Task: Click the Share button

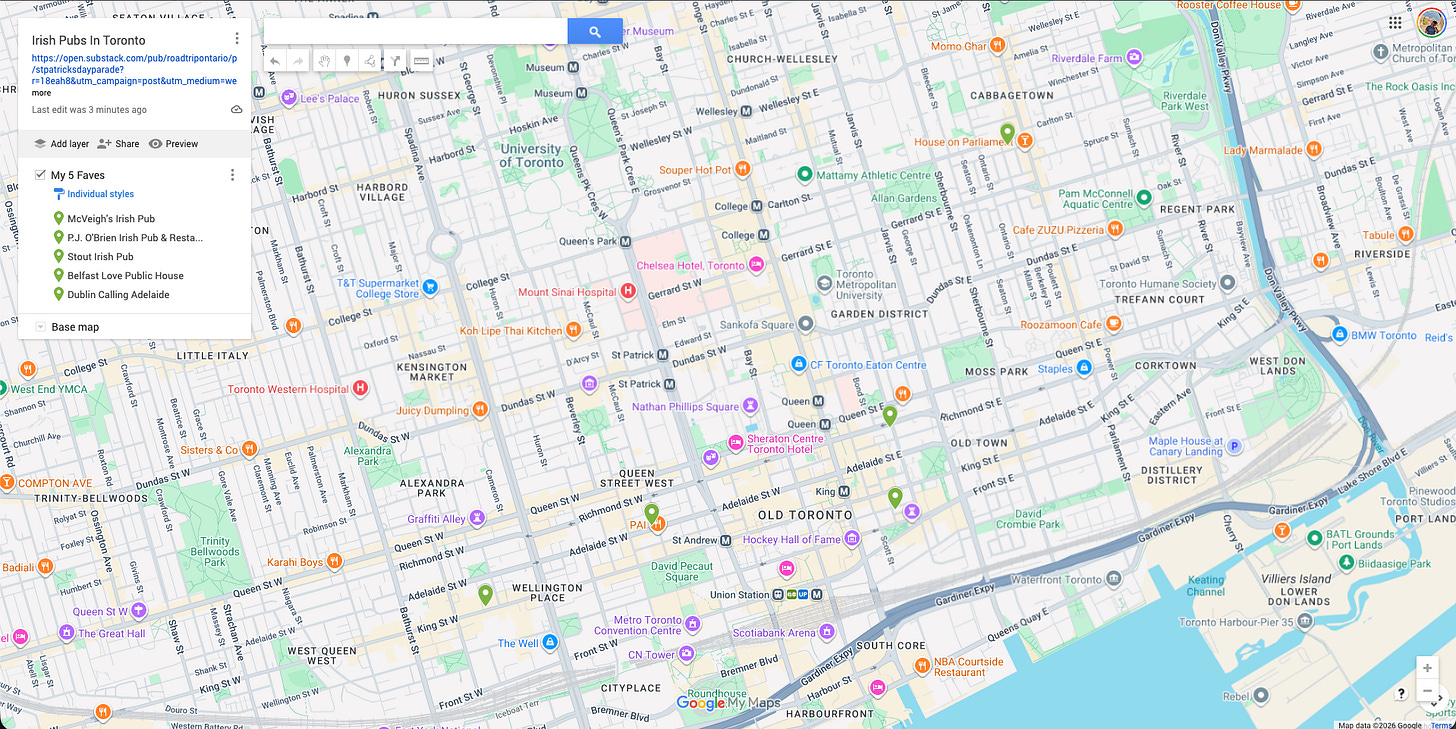Action: pos(118,144)
